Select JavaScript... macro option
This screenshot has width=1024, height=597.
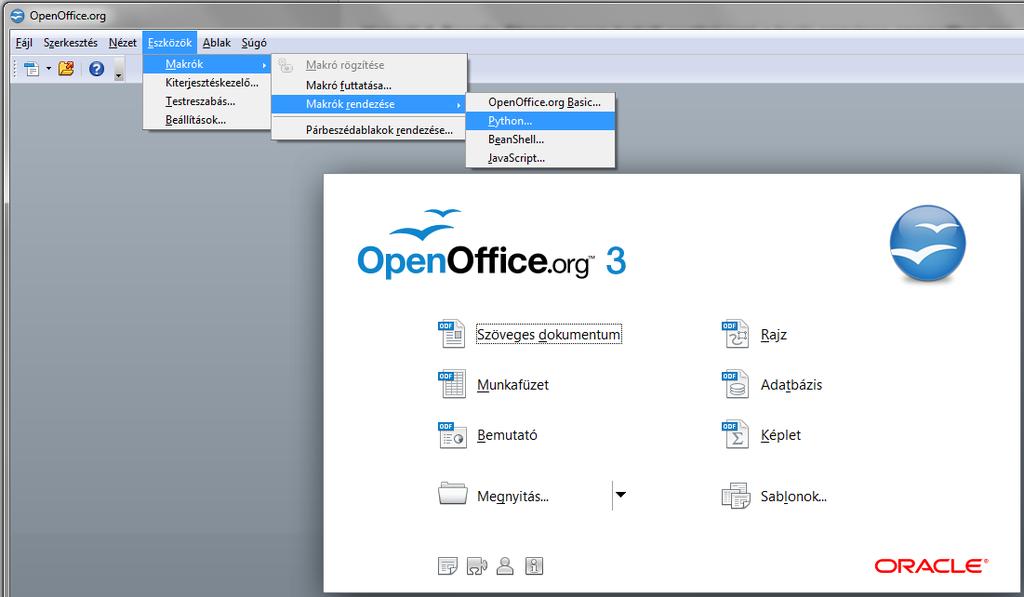pos(540,158)
